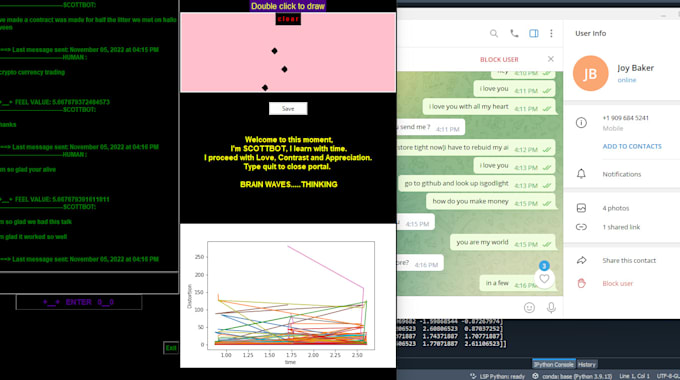
Task: Click the Save button below pink canvas
Action: [x=288, y=108]
